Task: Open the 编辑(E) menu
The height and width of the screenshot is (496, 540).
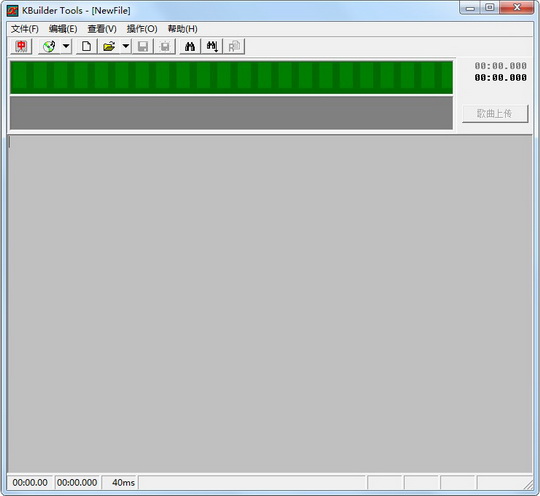Action: coord(63,29)
